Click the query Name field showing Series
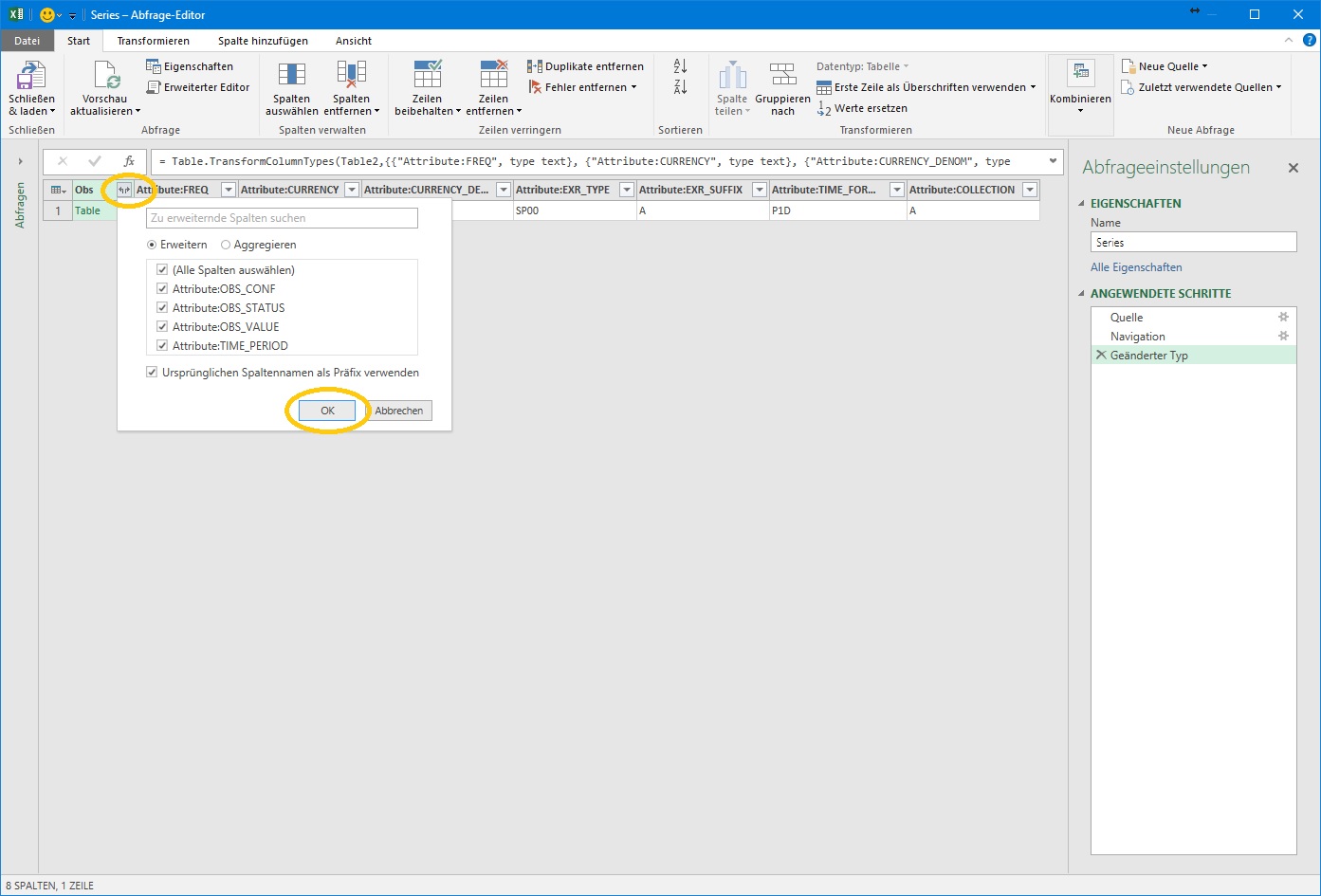1321x896 pixels. pos(1193,241)
